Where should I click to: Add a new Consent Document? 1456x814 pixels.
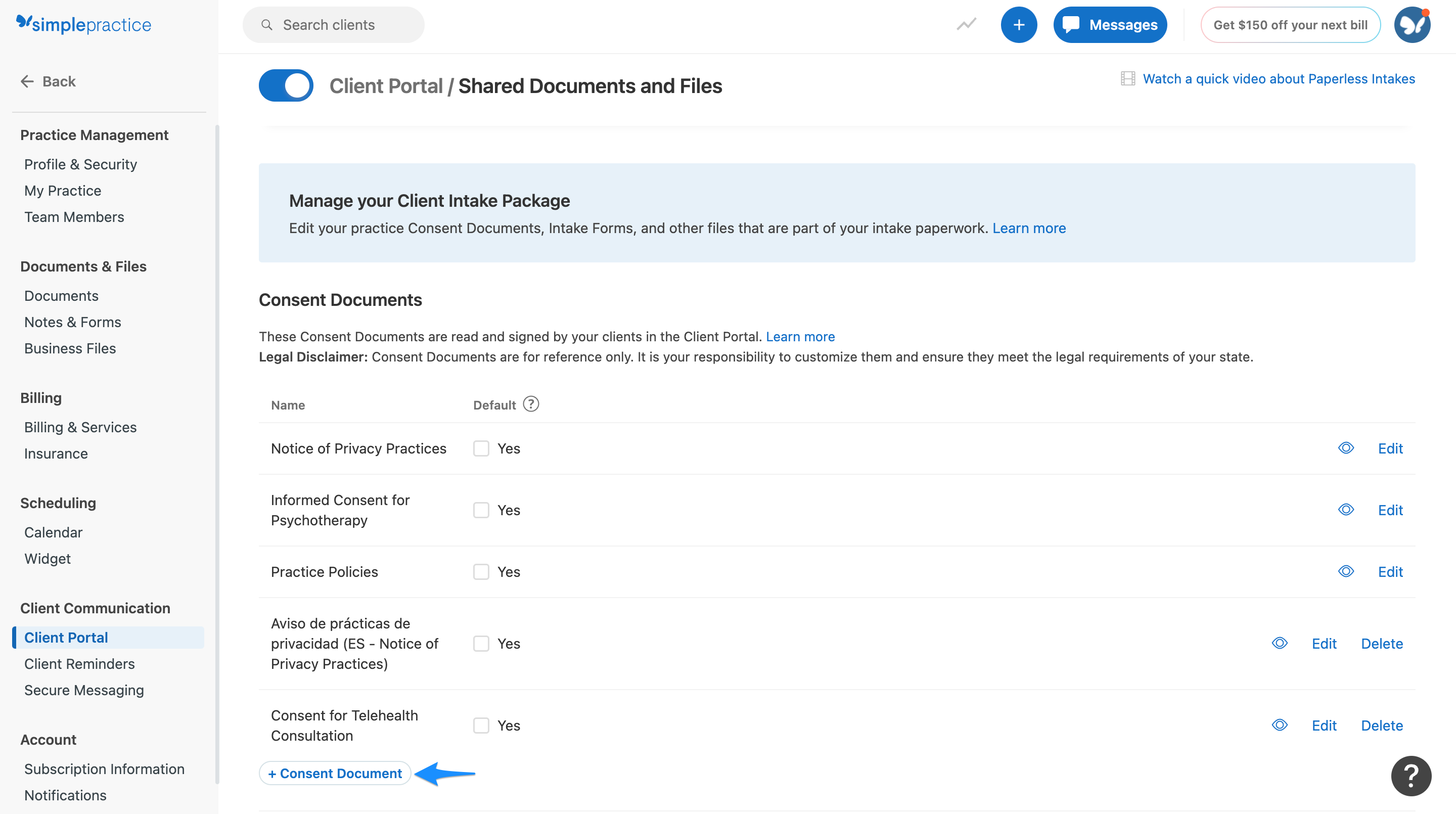pos(334,773)
